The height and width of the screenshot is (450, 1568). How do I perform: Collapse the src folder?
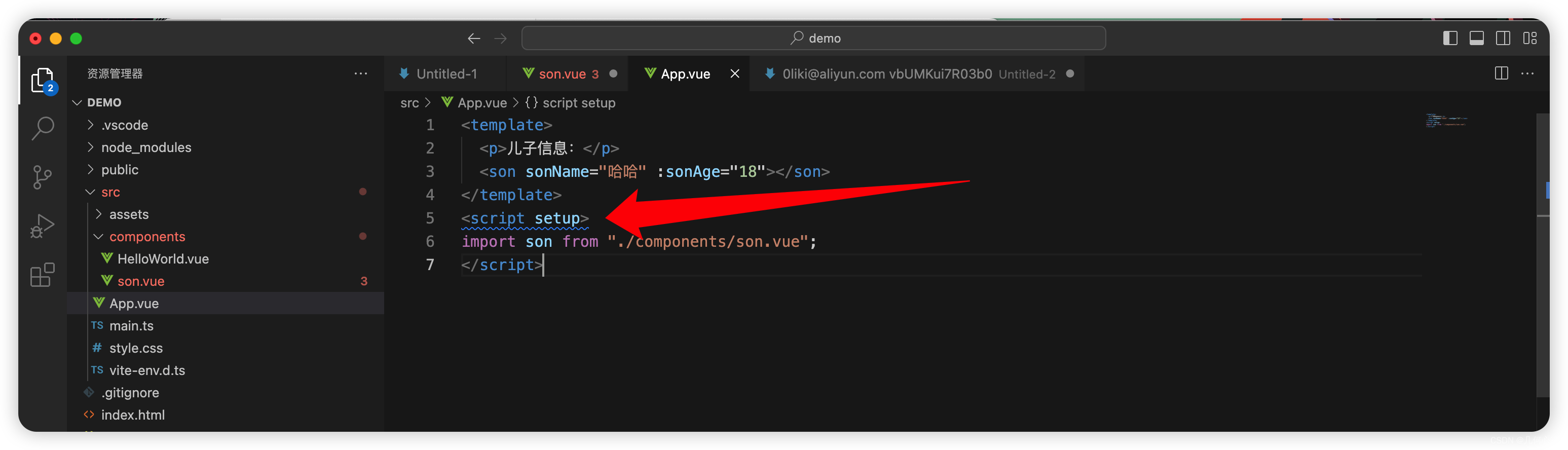[225, 192]
